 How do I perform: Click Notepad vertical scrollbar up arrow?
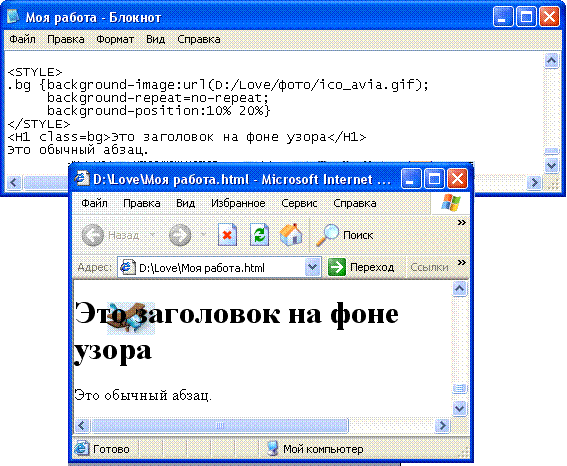(551, 60)
